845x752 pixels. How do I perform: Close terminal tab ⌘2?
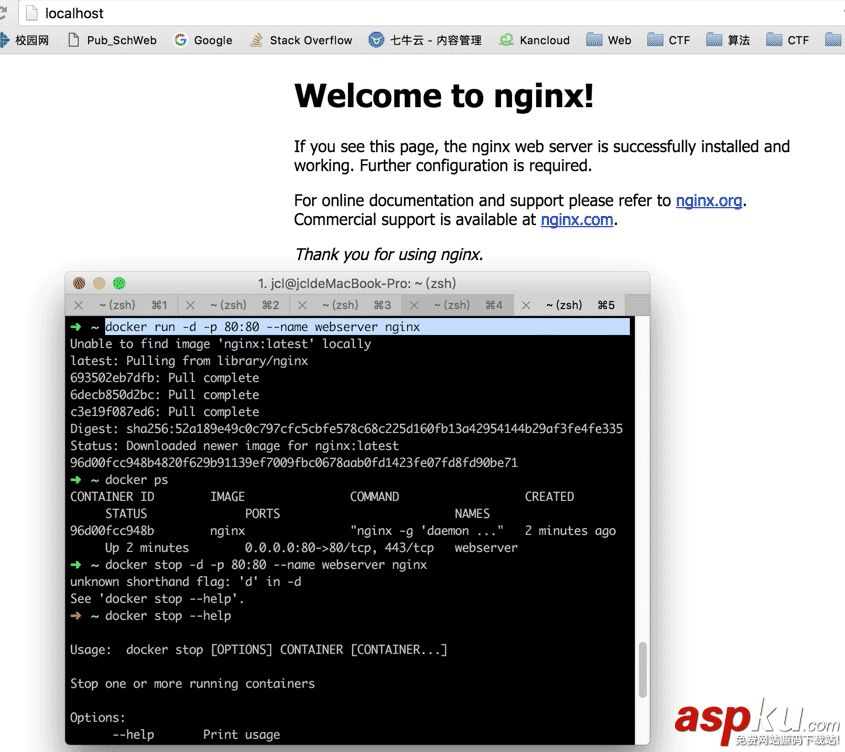190,305
